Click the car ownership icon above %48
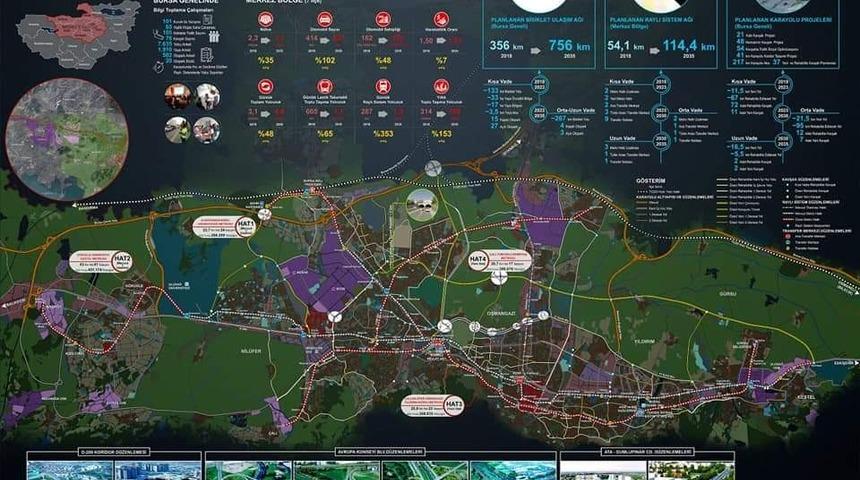The image size is (860, 480). click(383, 20)
